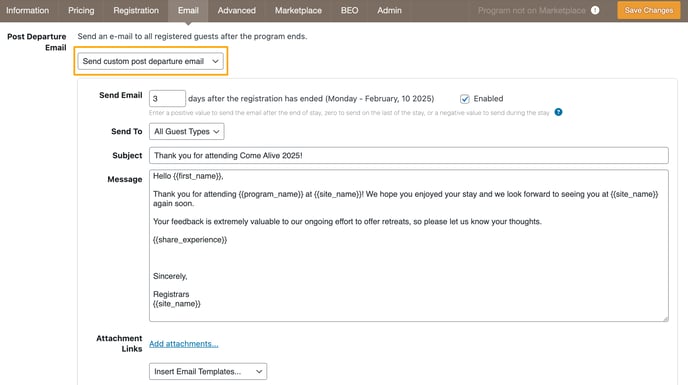
Task: Expand the All Guest Types dropdown
Action: click(186, 131)
